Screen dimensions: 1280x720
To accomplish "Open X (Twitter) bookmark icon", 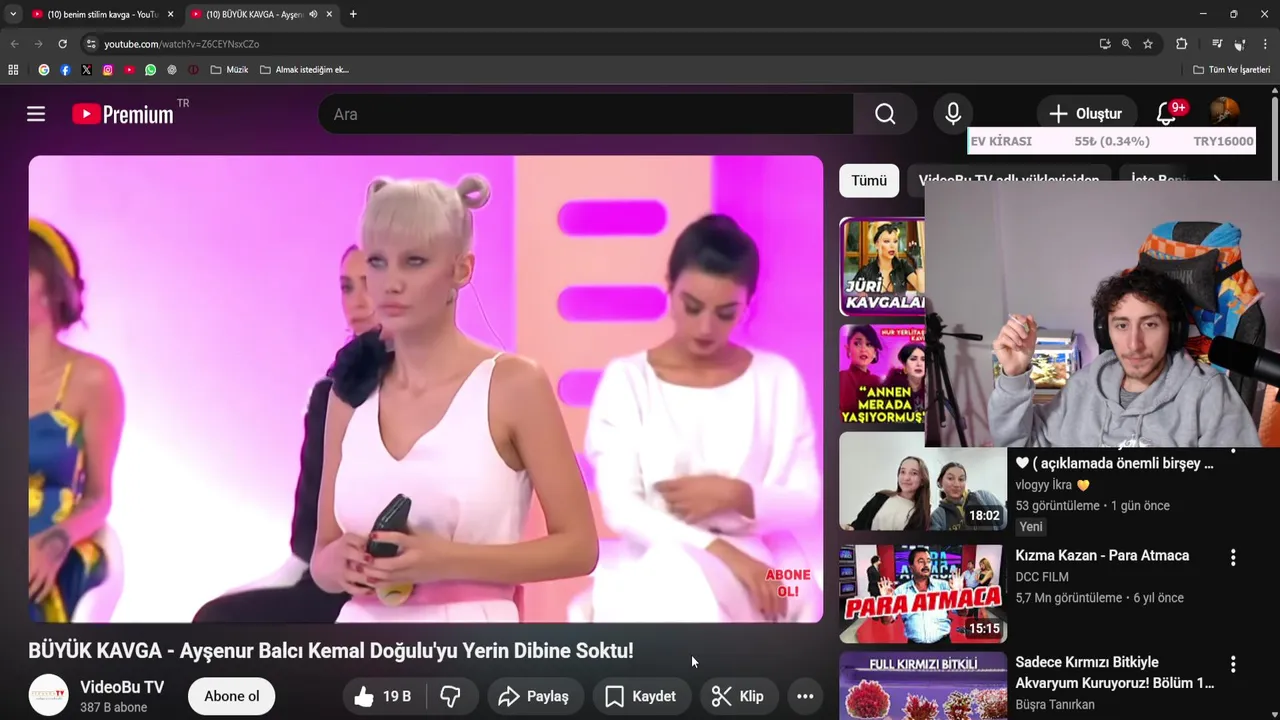I will point(86,70).
